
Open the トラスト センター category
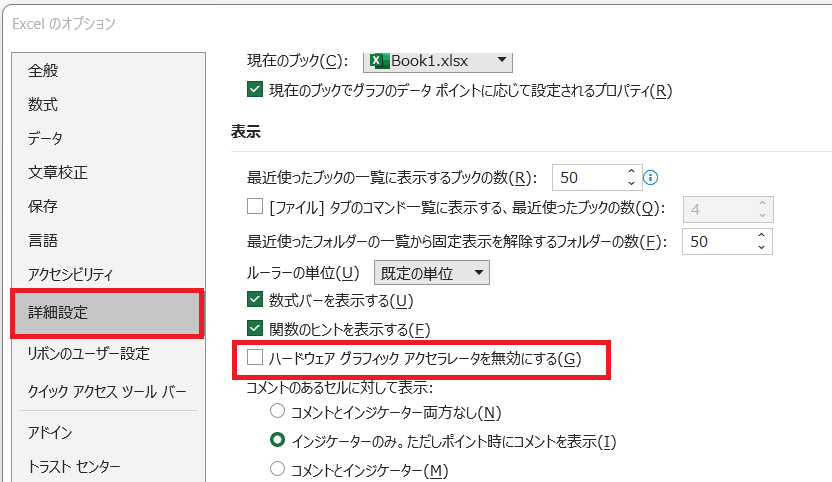point(74,467)
